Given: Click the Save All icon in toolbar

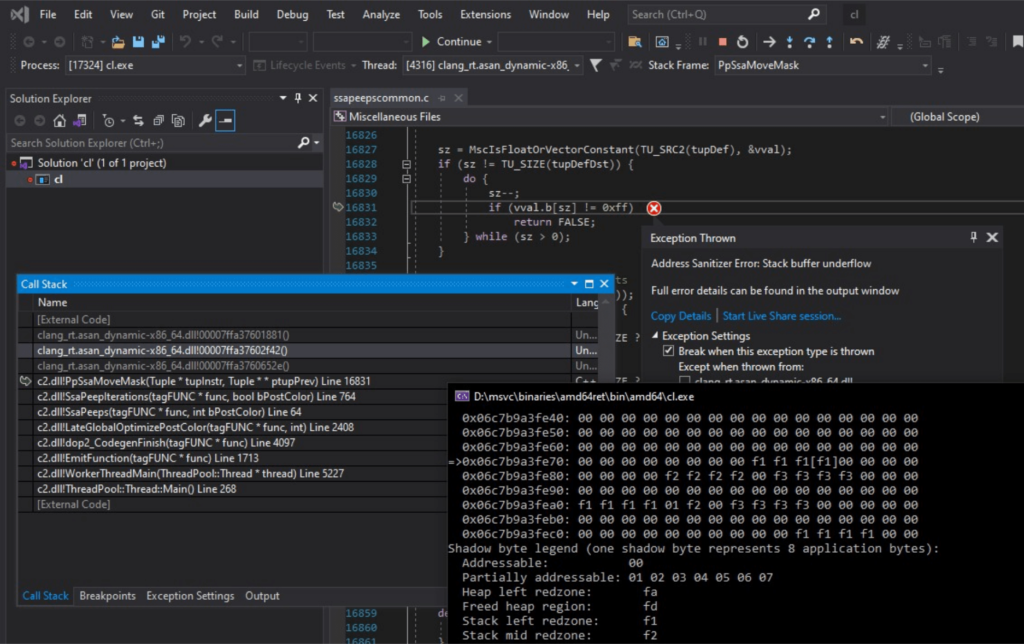Looking at the screenshot, I should (x=157, y=42).
